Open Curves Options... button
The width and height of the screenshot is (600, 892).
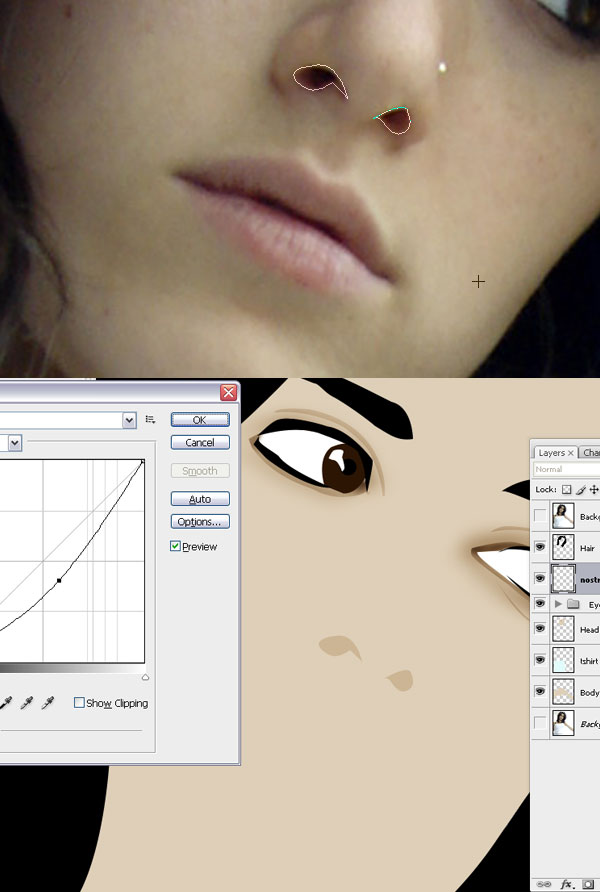200,522
